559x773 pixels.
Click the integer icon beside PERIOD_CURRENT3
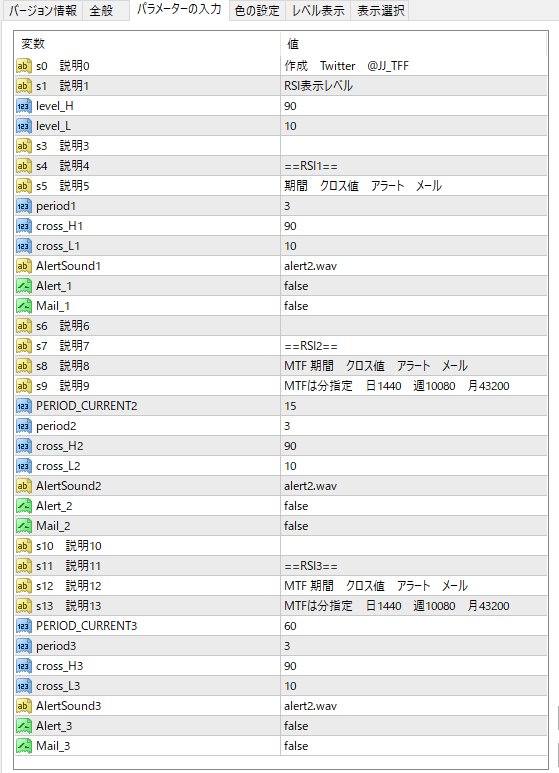click(x=24, y=626)
